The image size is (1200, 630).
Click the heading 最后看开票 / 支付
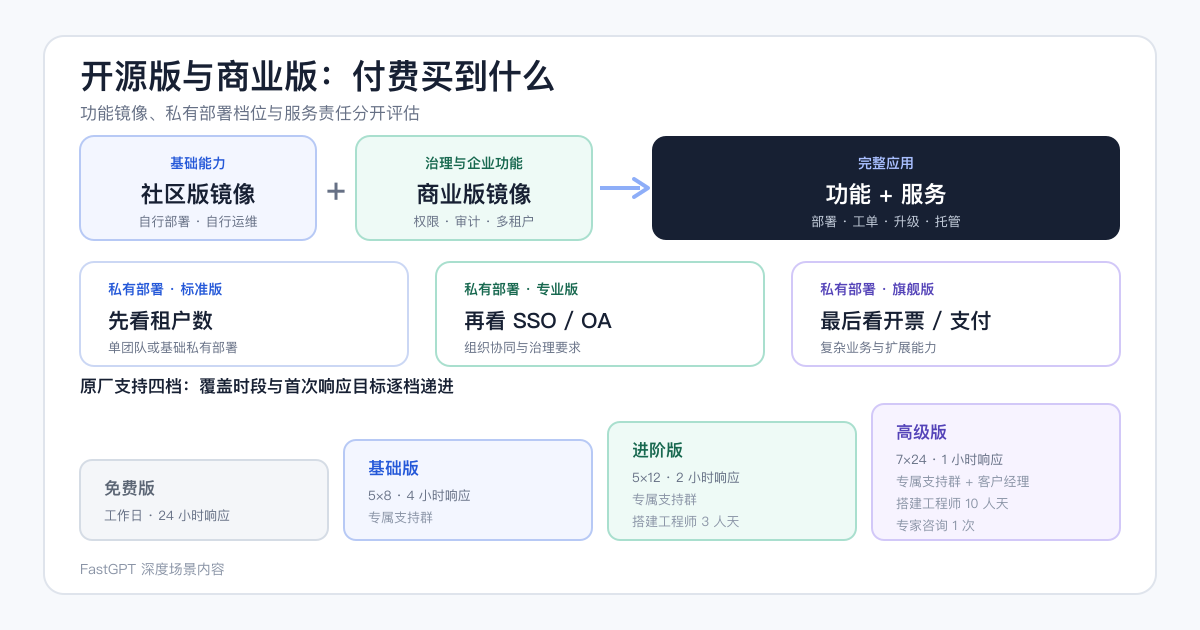[906, 321]
